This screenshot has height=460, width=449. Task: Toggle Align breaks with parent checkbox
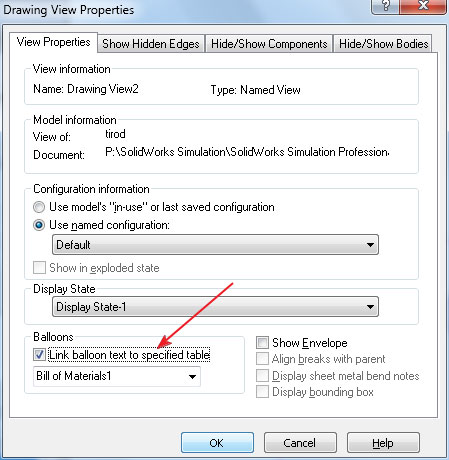262,359
